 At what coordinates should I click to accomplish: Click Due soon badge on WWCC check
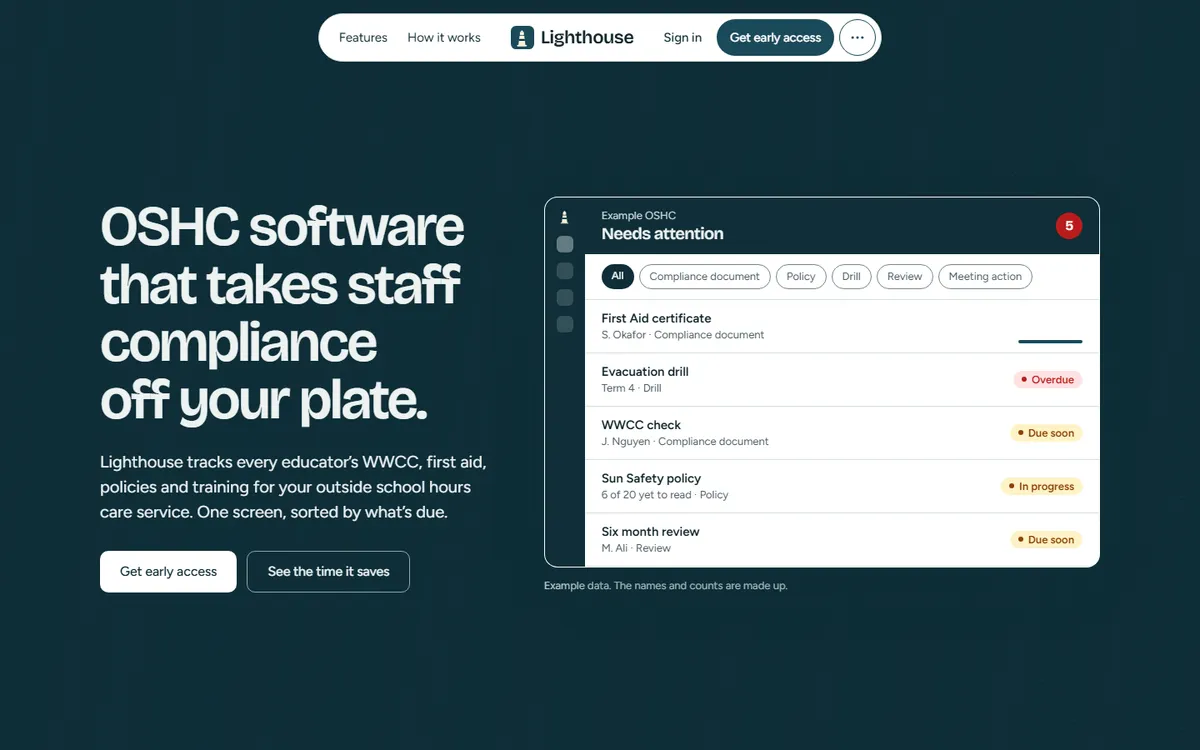(x=1046, y=433)
